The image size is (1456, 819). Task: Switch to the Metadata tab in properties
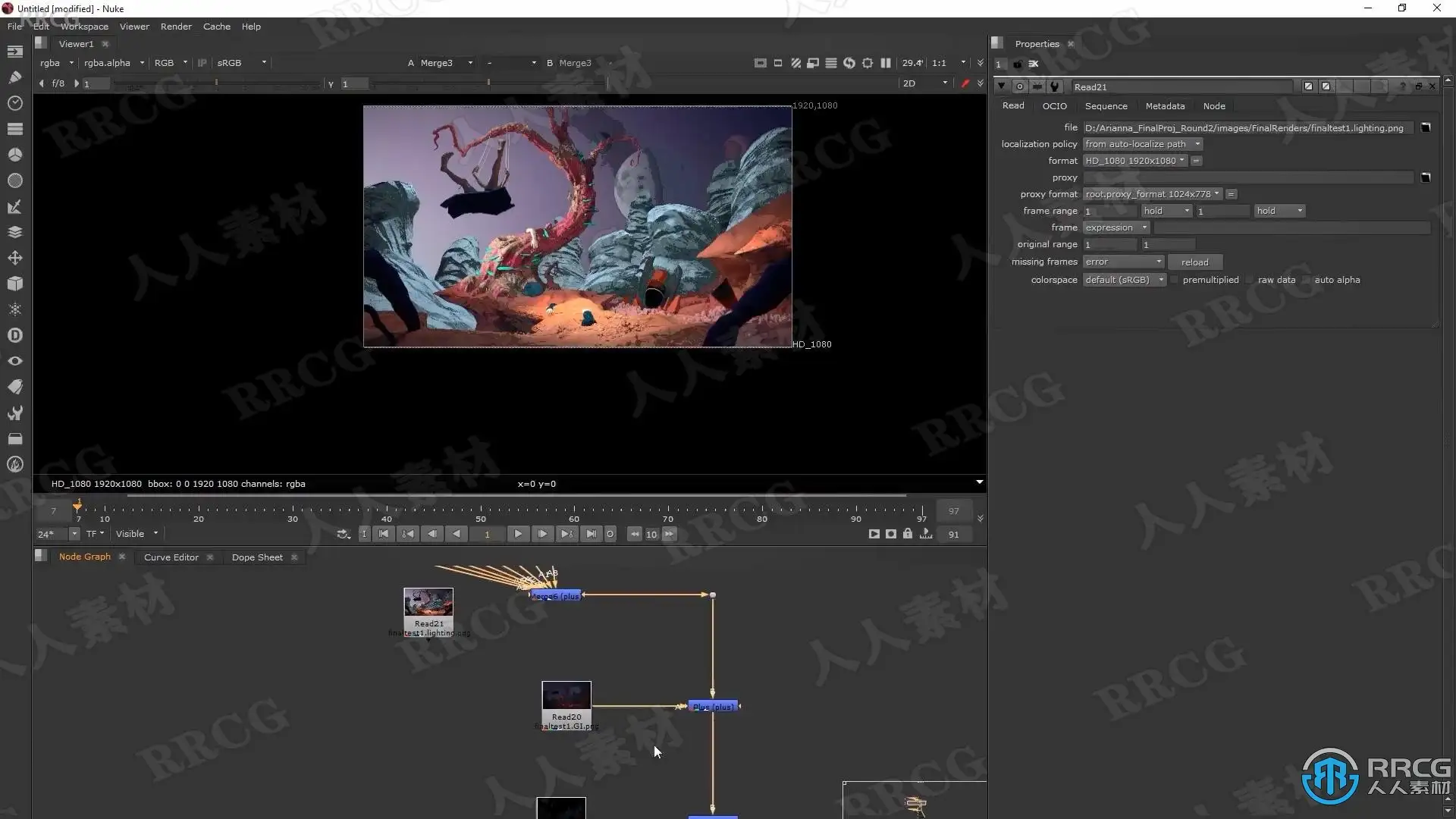click(x=1164, y=106)
